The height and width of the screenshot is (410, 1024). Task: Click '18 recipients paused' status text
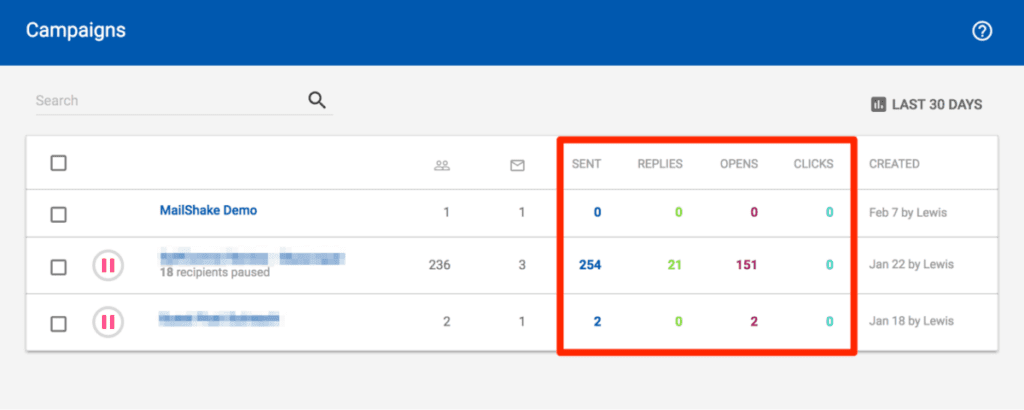tap(215, 272)
